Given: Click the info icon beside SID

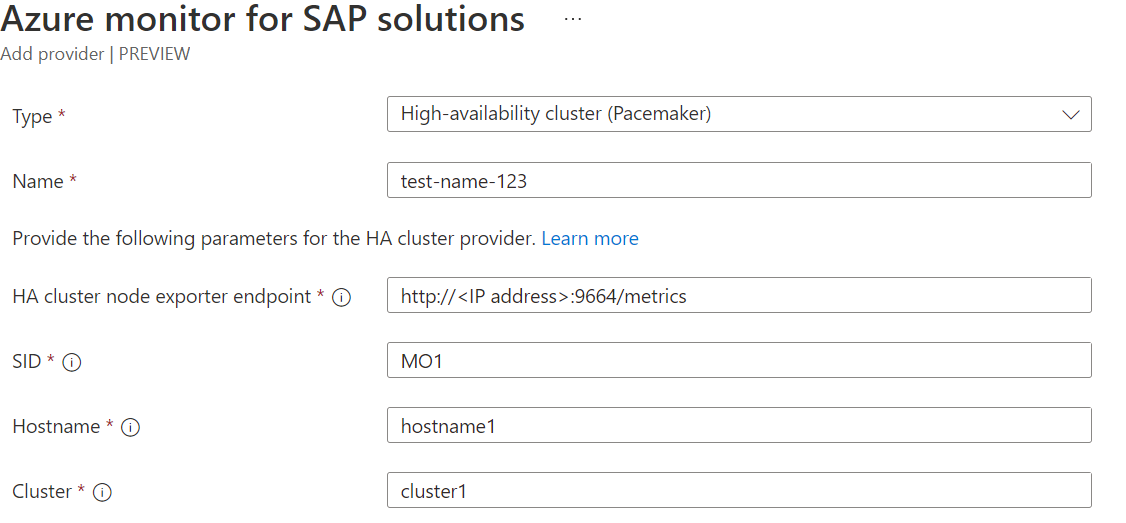Looking at the screenshot, I should (72, 363).
